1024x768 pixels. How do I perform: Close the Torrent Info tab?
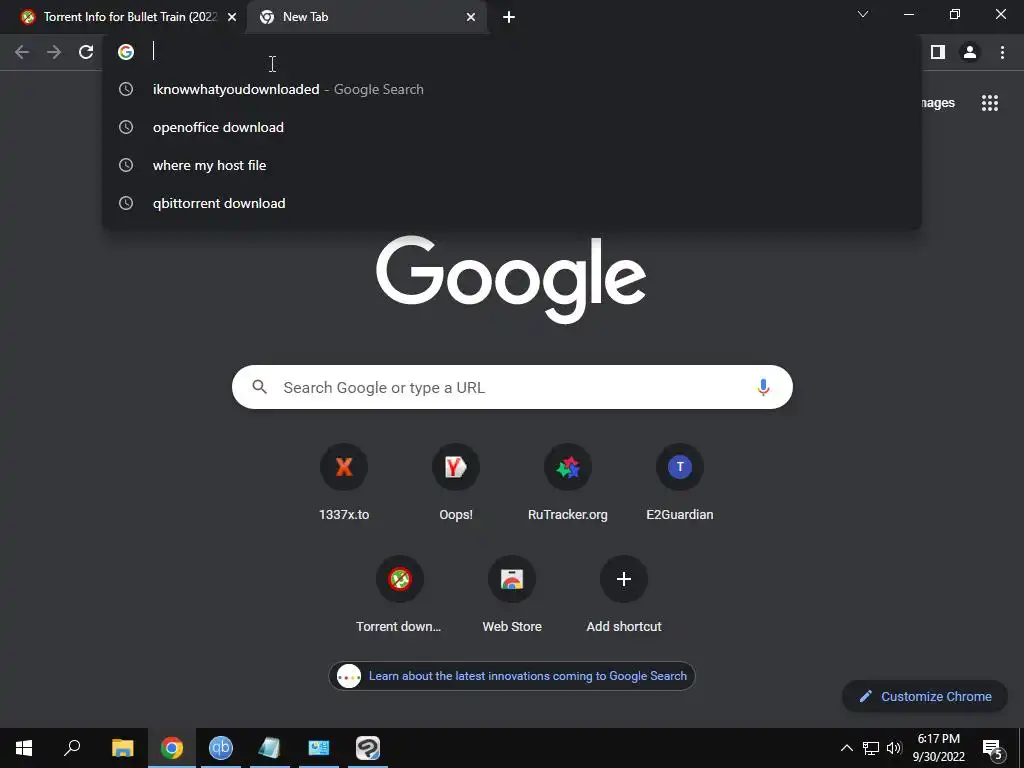pos(232,18)
